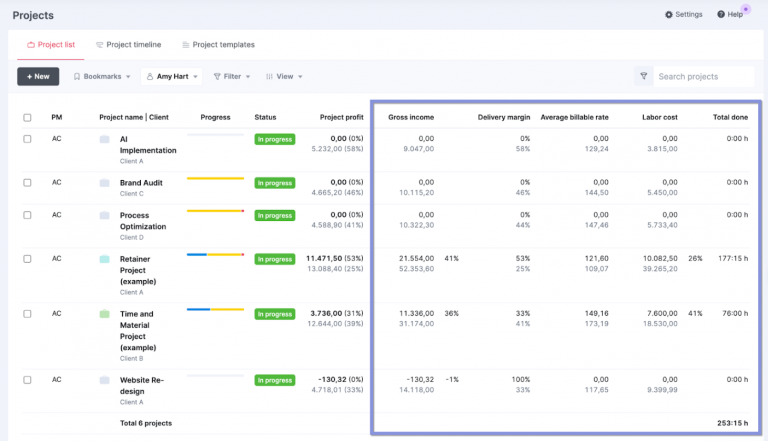Open the Bookmarks dropdown
Image resolution: width=768 pixels, height=441 pixels.
pyautogui.click(x=103, y=76)
